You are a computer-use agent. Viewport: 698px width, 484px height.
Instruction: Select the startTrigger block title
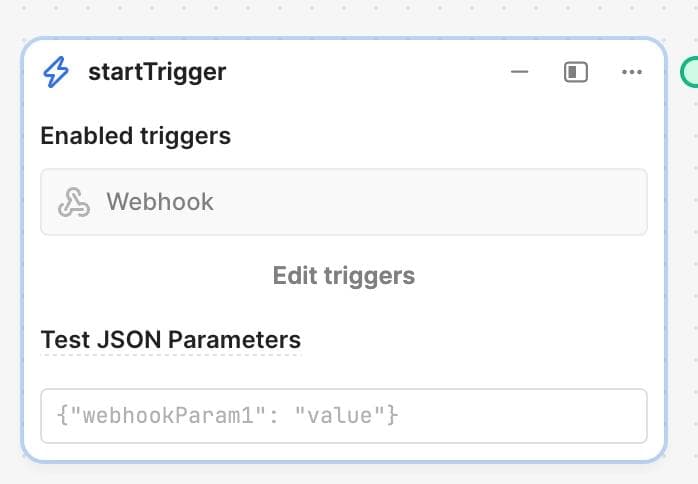click(x=157, y=72)
